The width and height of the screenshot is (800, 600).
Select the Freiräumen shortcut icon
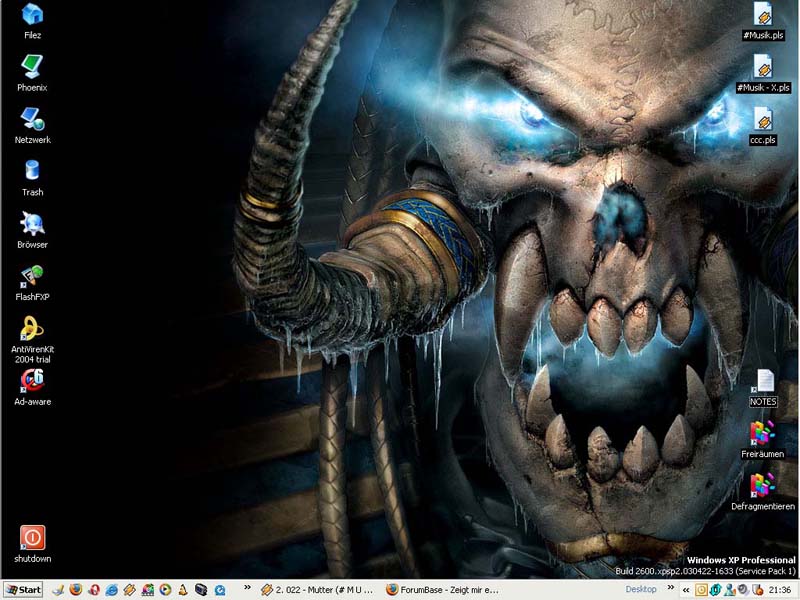coord(763,440)
